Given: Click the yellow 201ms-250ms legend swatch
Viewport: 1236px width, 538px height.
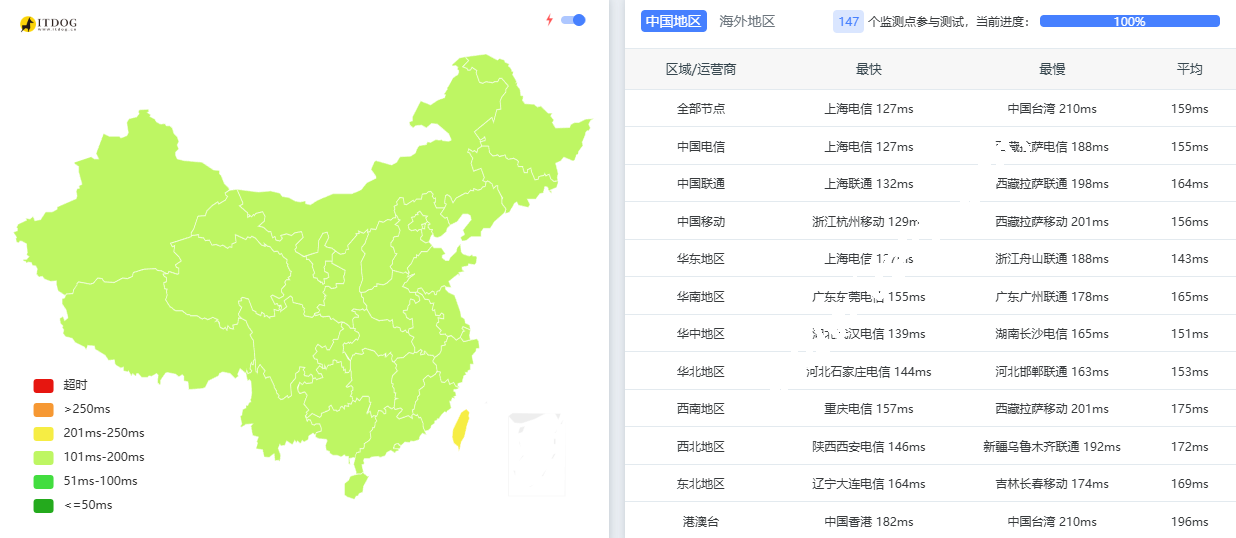Looking at the screenshot, I should tap(43, 433).
